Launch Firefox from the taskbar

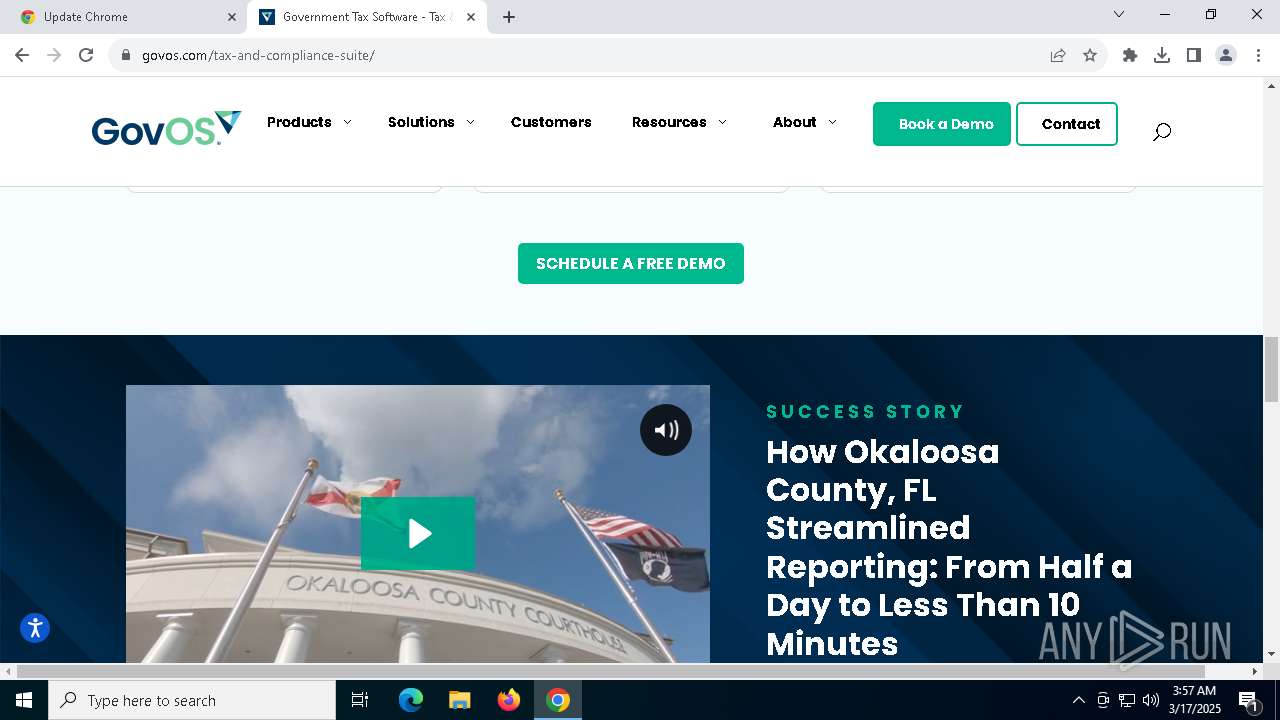pos(509,700)
